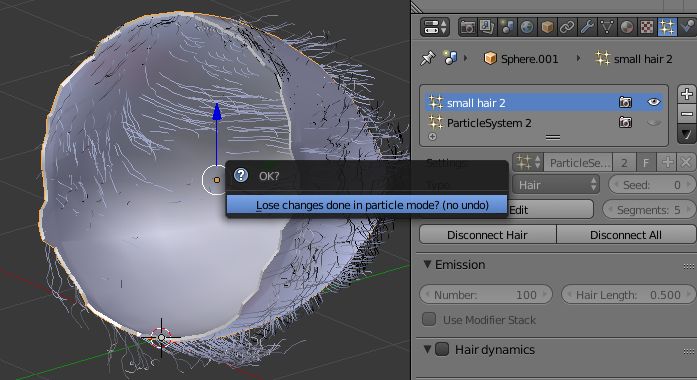
Task: Switch to the Render properties tab
Action: pos(468,27)
